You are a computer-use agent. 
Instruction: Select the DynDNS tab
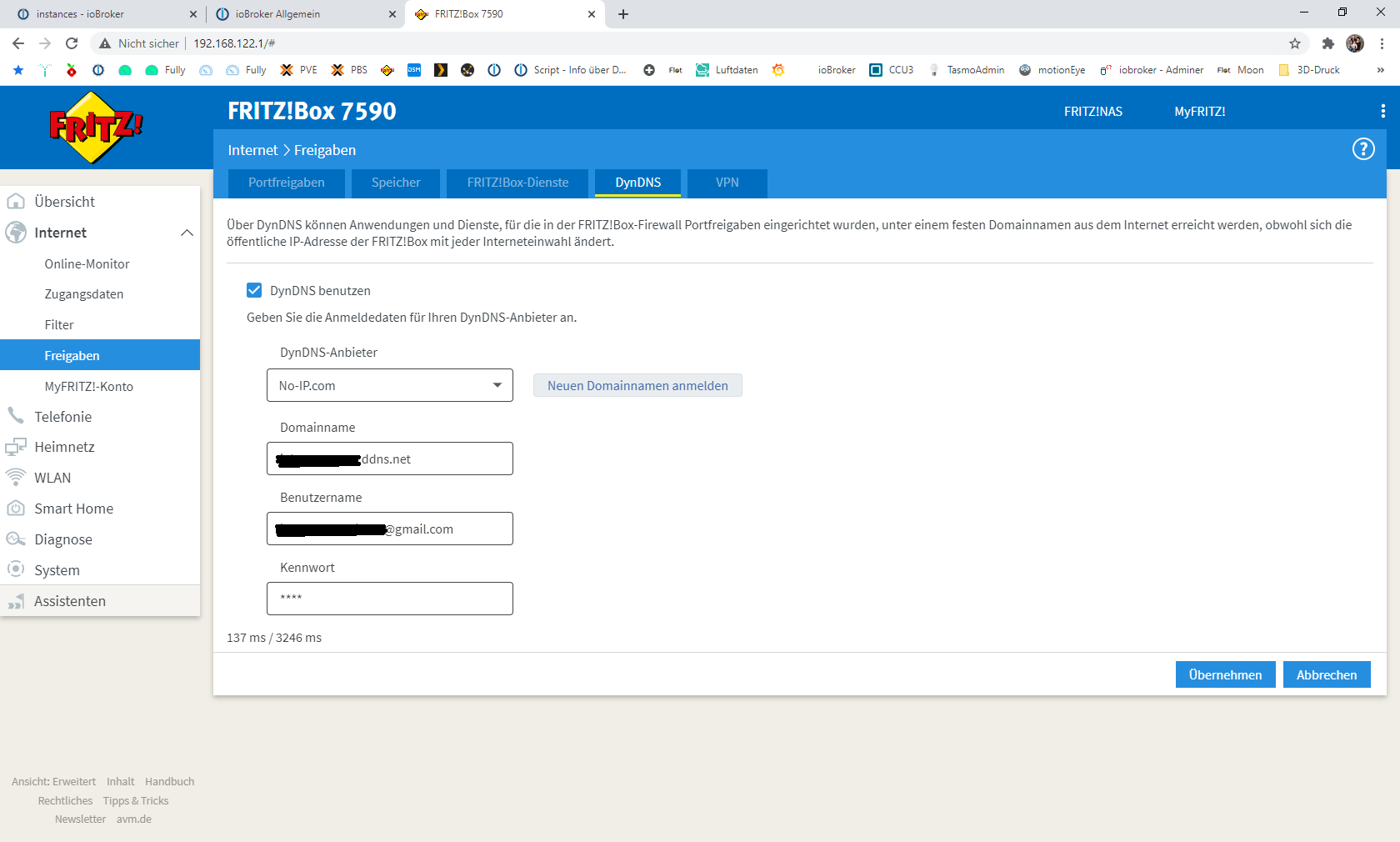[638, 183]
